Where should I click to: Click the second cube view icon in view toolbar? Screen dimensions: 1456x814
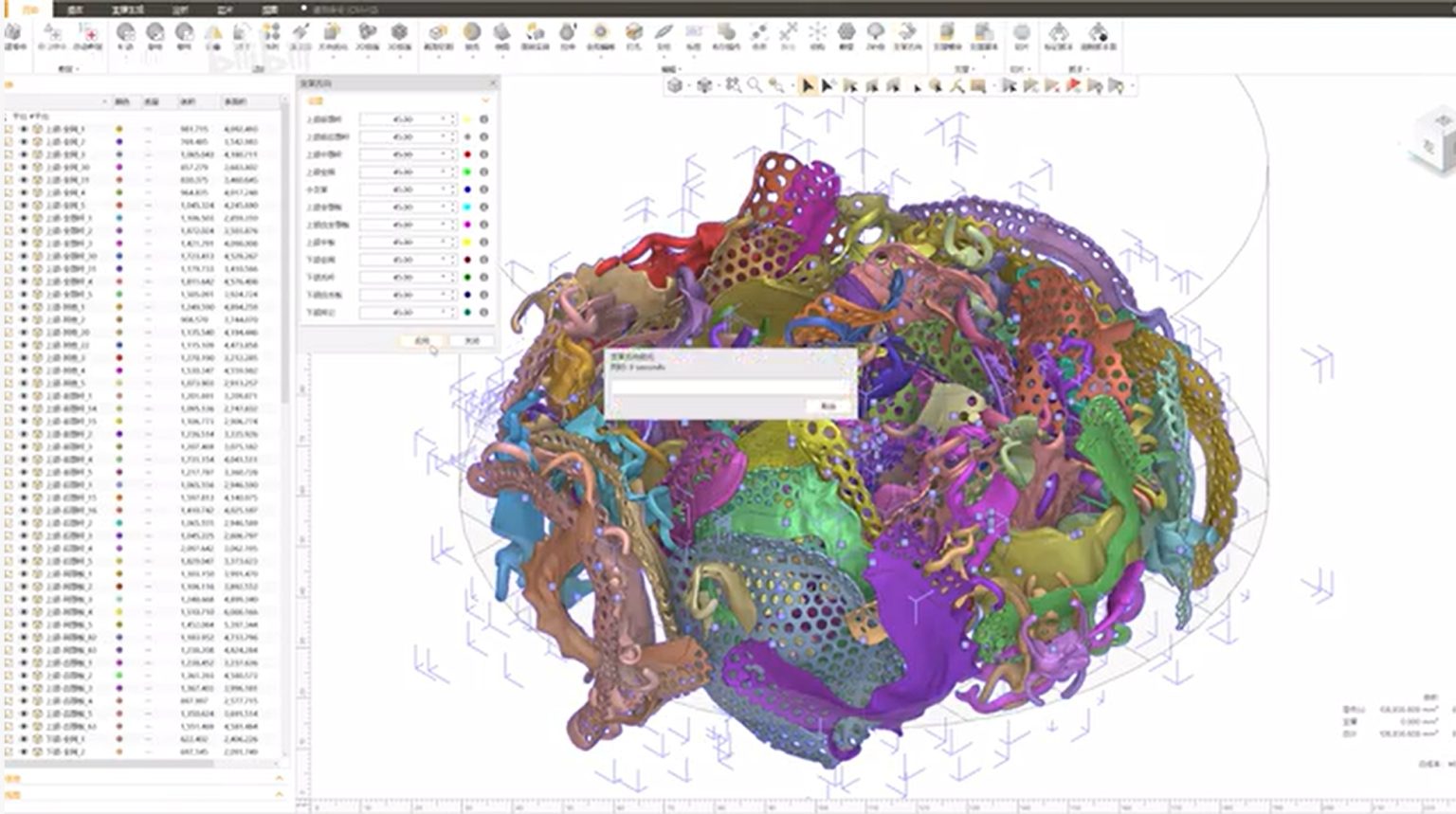click(x=704, y=85)
